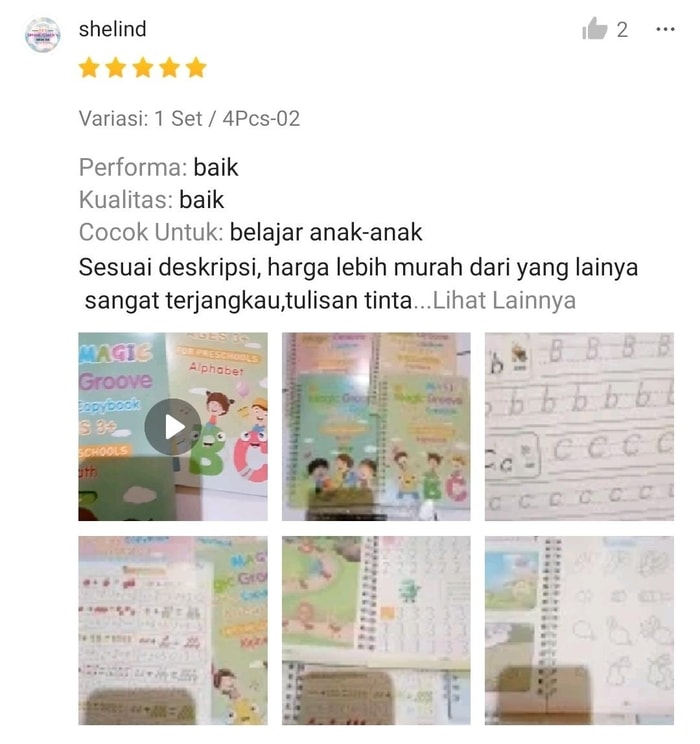The width and height of the screenshot is (700, 744).
Task: Click the Kualitas: baik line
Action: pos(151,200)
